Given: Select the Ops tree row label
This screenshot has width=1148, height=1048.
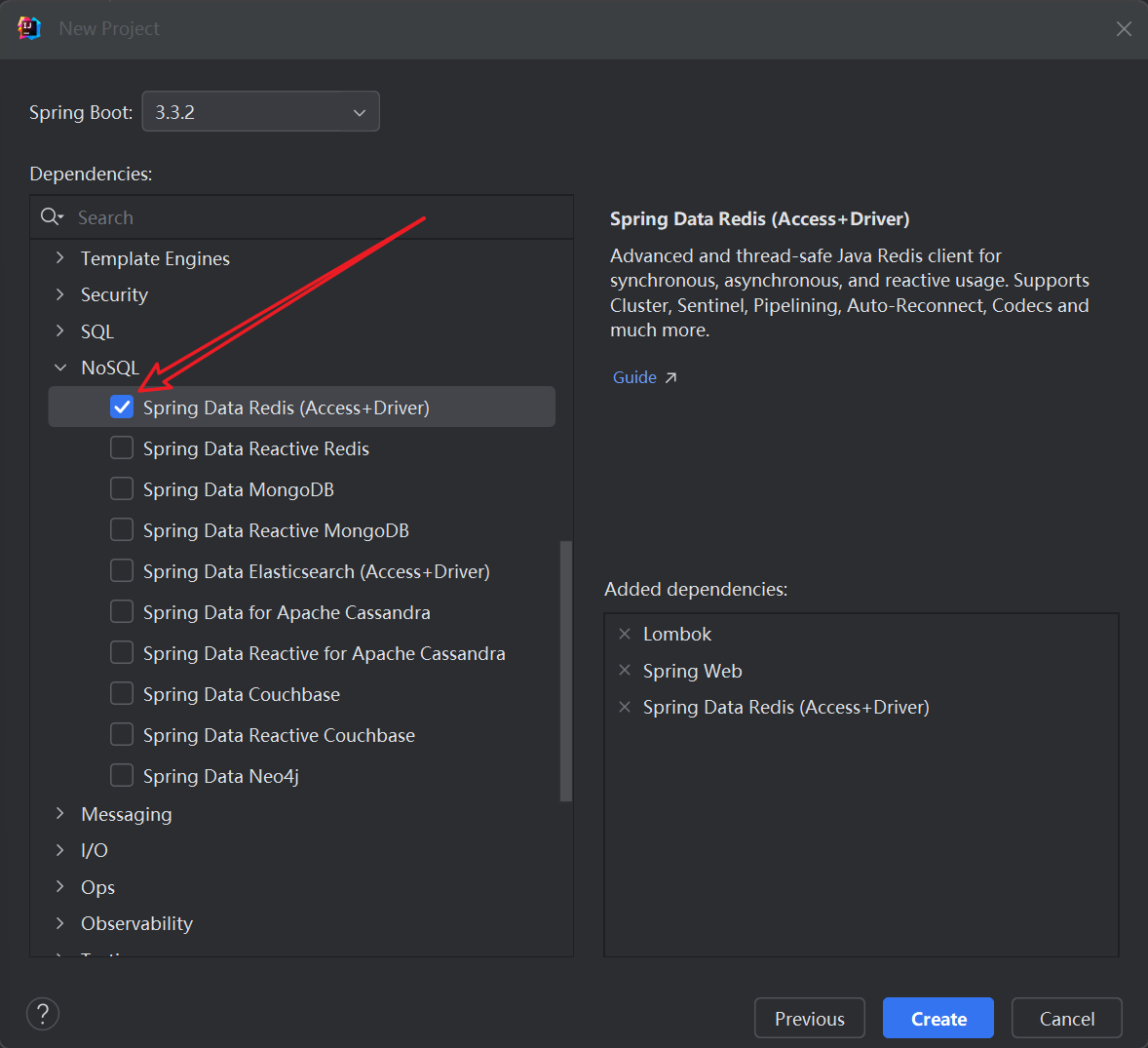Looking at the screenshot, I should tap(98, 887).
